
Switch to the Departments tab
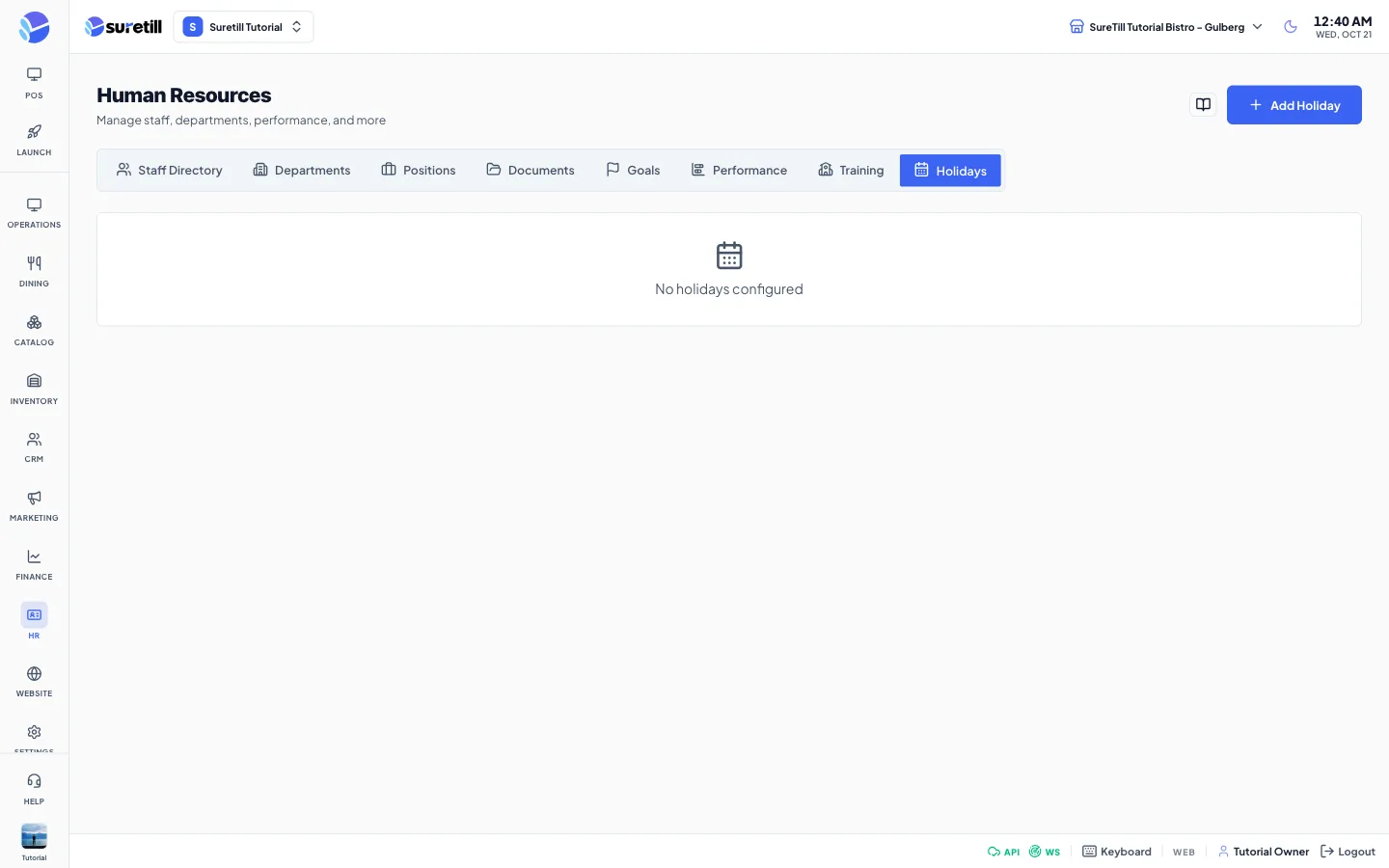302,171
